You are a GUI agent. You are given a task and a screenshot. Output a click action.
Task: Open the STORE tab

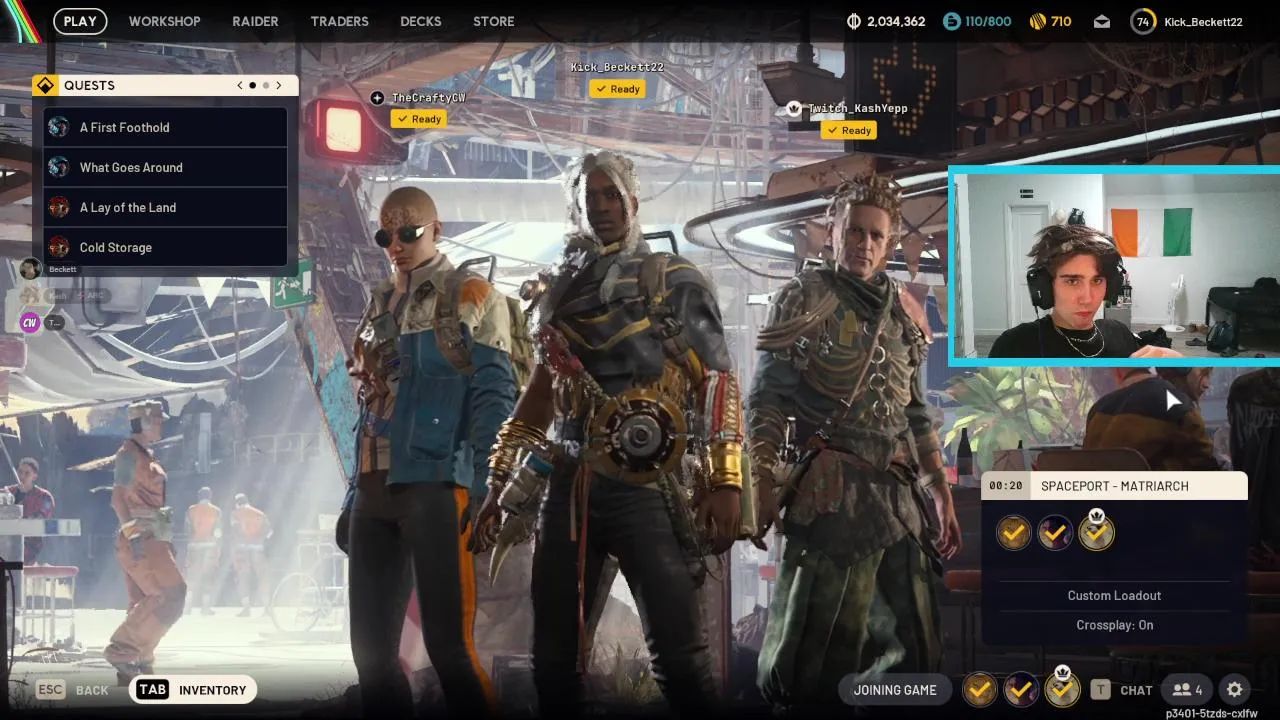494,21
